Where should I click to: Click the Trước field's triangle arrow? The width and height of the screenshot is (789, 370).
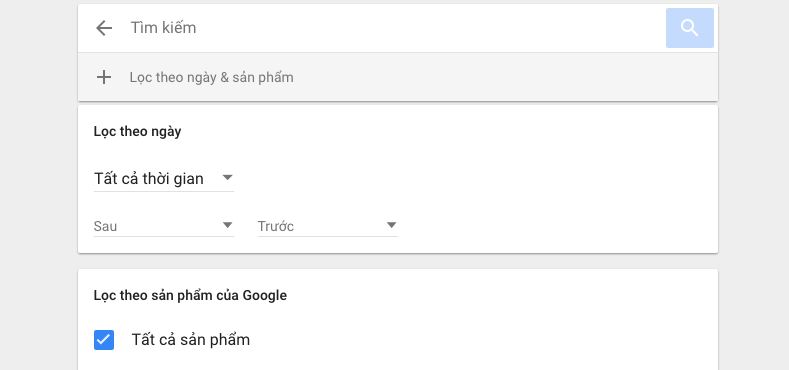(391, 225)
